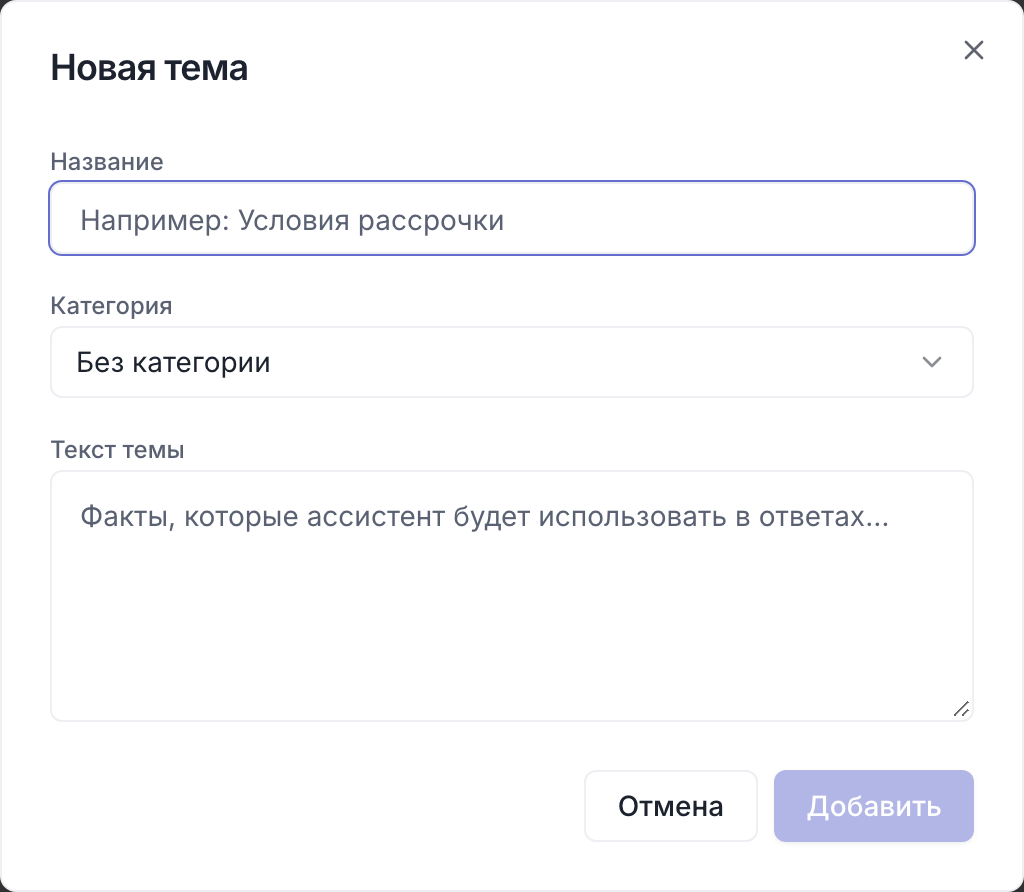Click the Отмена button
The image size is (1024, 892).
coord(671,806)
